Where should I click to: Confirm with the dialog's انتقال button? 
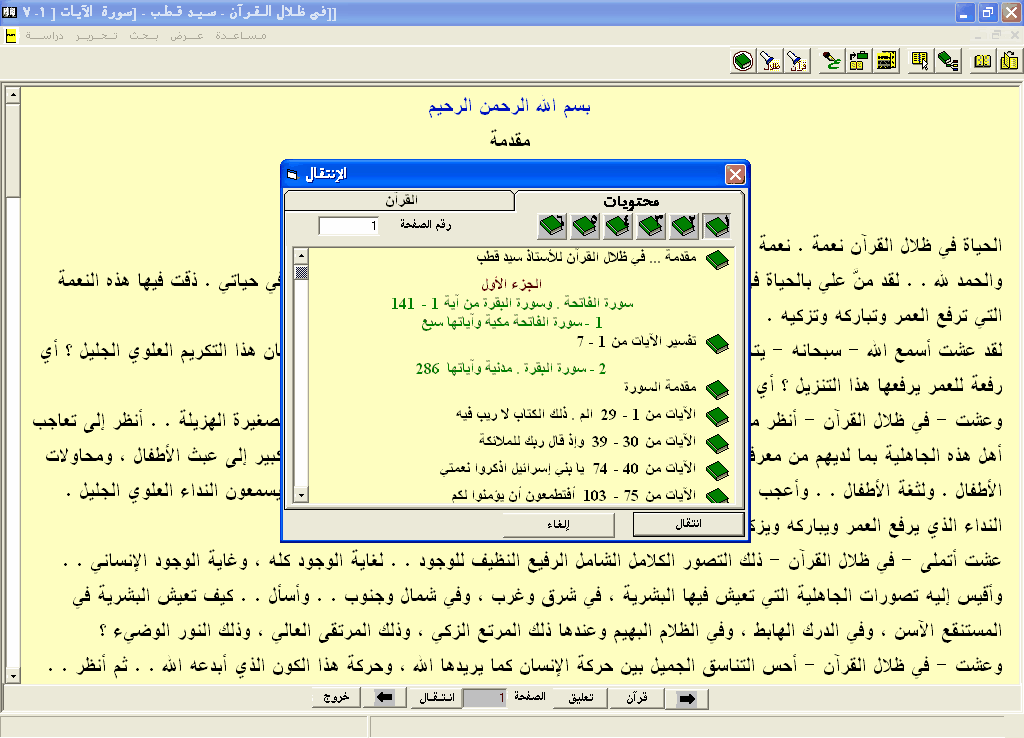[688, 524]
